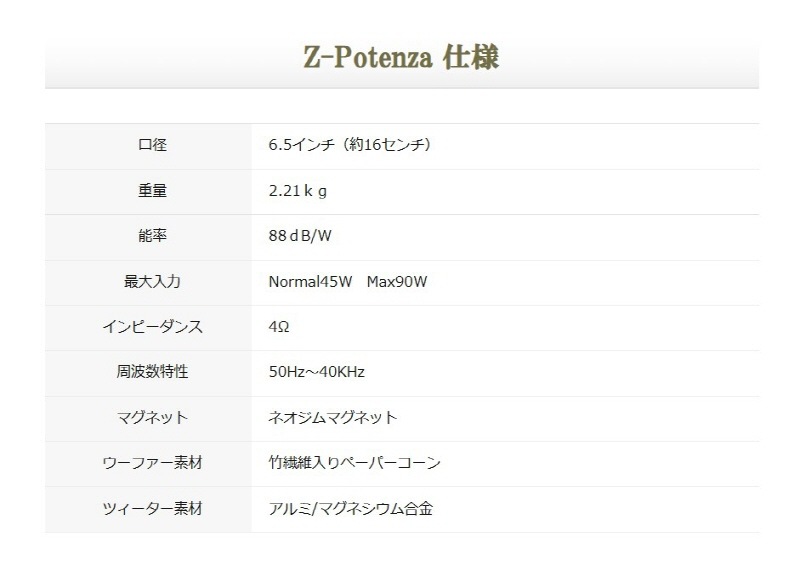Select the インピーダンス row label
The image size is (800, 583).
point(152,327)
